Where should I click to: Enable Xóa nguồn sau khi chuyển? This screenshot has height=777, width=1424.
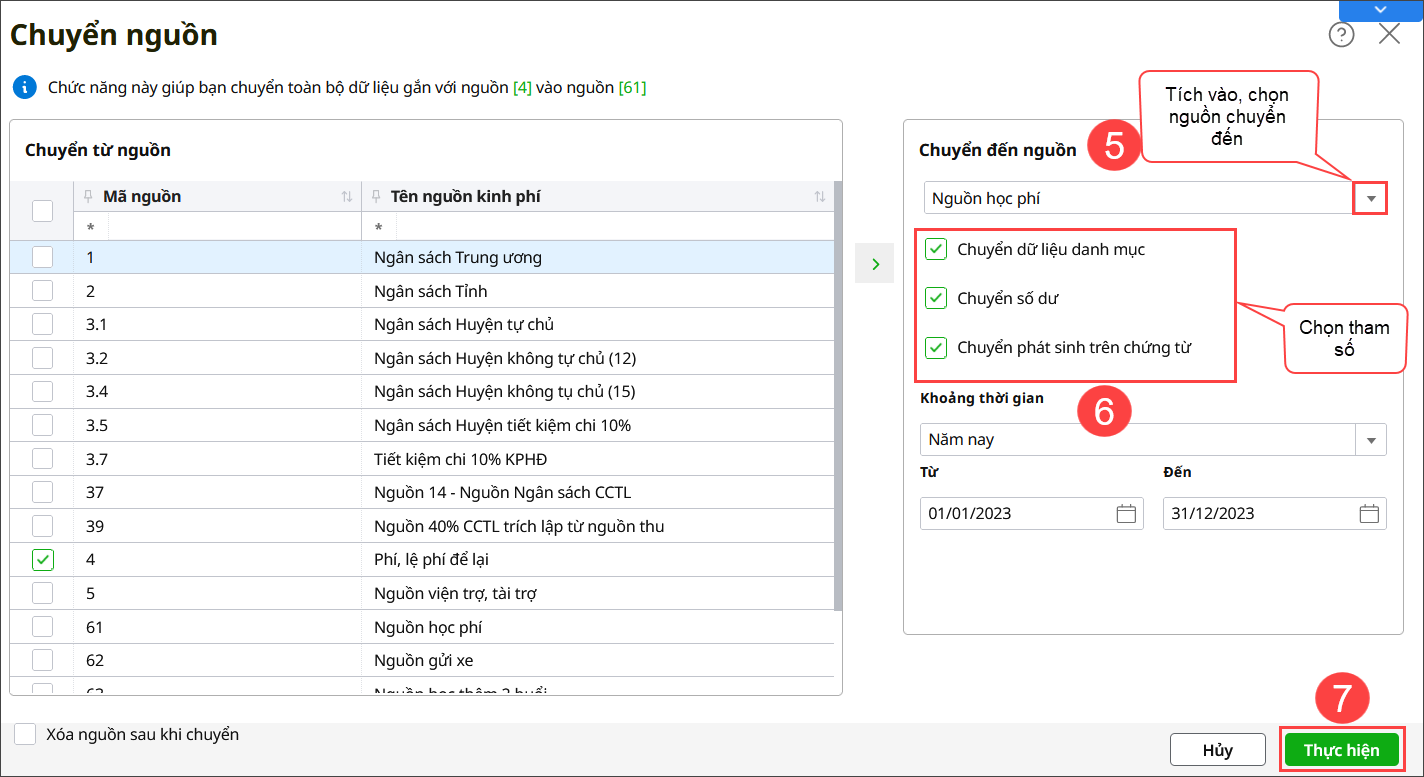(x=26, y=734)
